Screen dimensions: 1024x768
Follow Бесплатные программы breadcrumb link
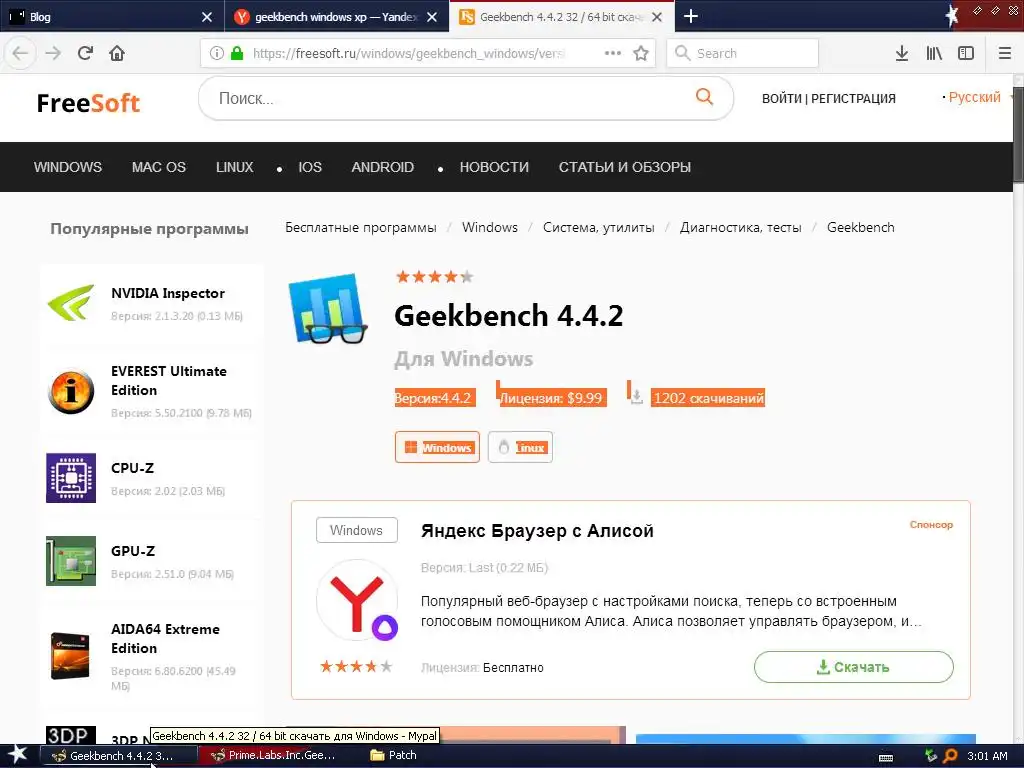point(360,227)
